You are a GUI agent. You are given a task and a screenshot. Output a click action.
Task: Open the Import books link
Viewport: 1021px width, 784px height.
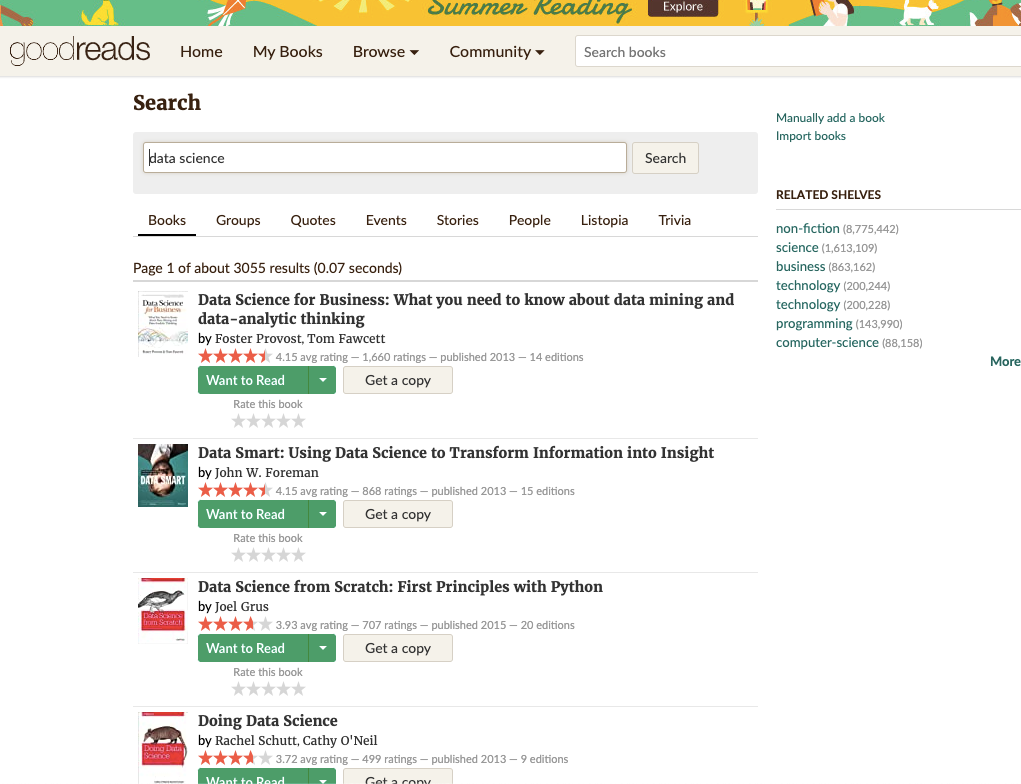tap(811, 136)
